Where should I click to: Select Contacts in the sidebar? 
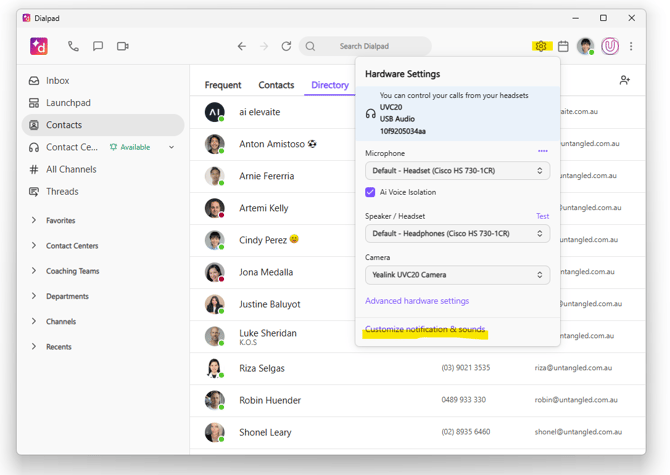pyautogui.click(x=103, y=125)
